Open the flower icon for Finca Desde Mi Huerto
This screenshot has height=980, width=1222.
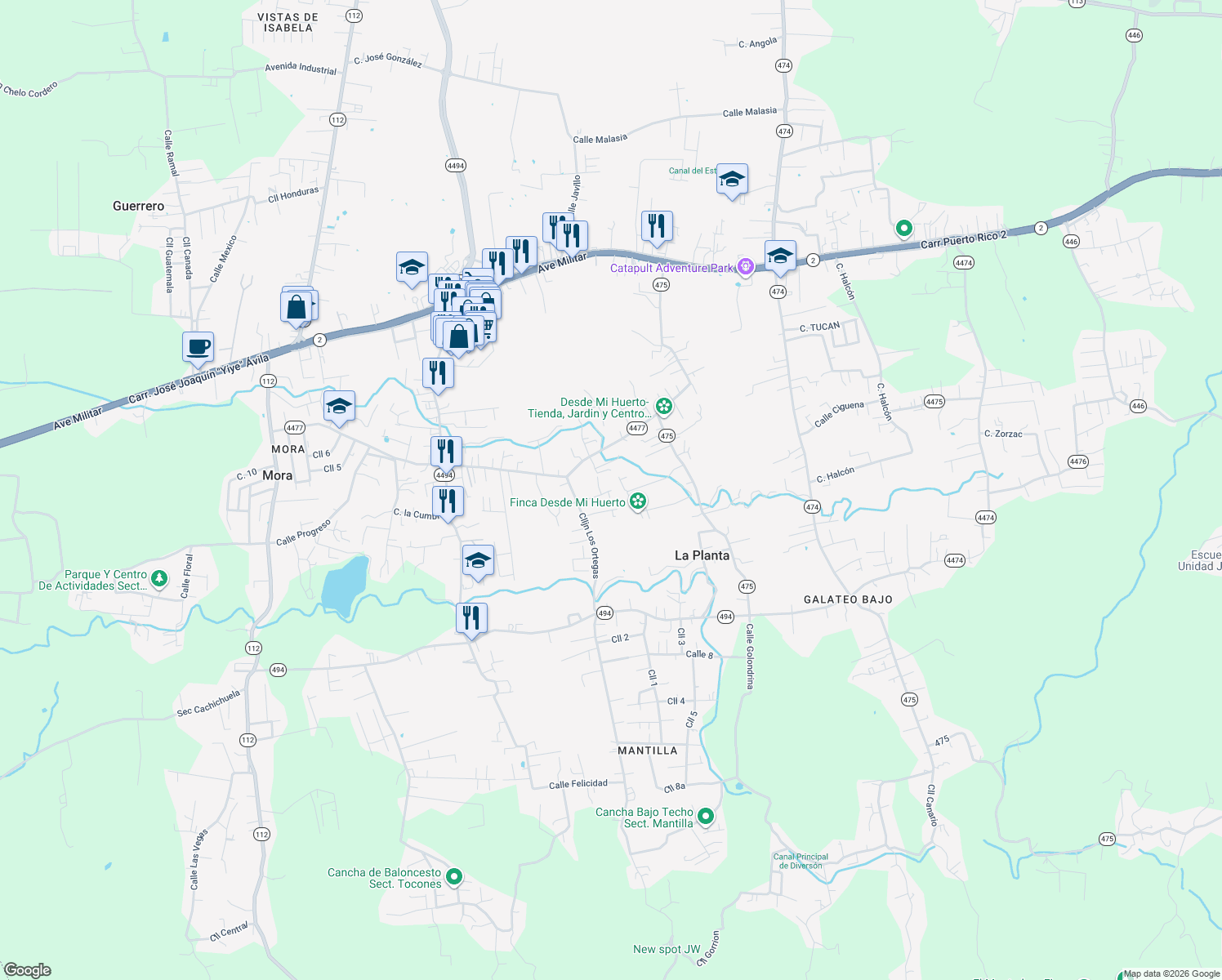[x=637, y=501]
